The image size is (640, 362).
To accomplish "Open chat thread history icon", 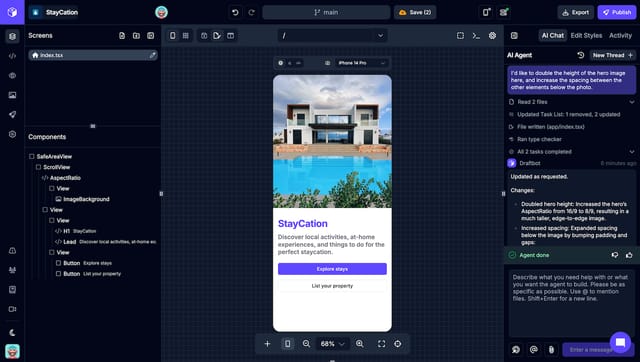I will 580,55.
